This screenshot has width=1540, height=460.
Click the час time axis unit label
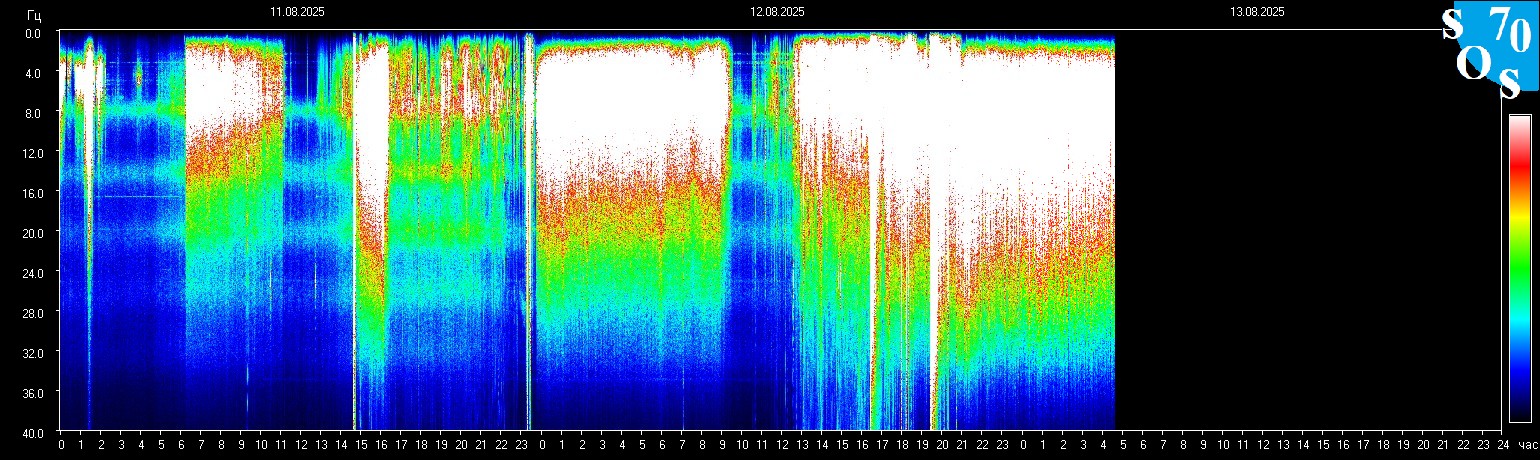(1526, 445)
